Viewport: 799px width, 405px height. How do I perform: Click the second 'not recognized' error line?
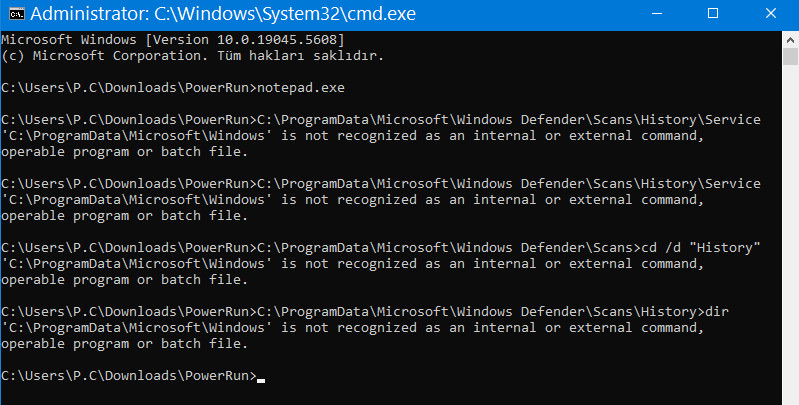353,200
